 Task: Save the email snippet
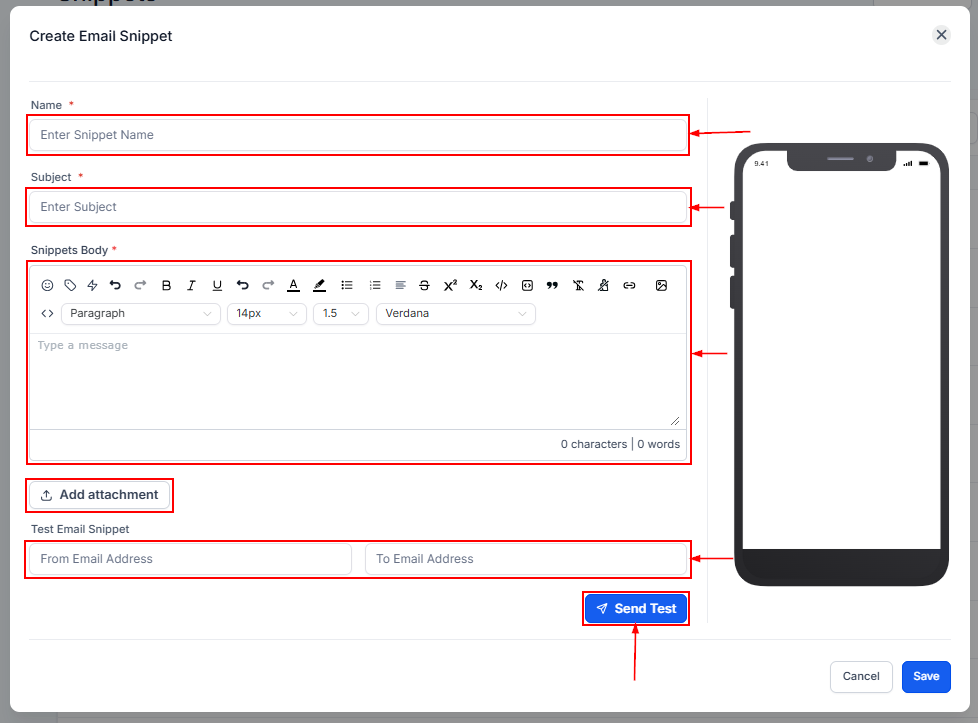(926, 676)
